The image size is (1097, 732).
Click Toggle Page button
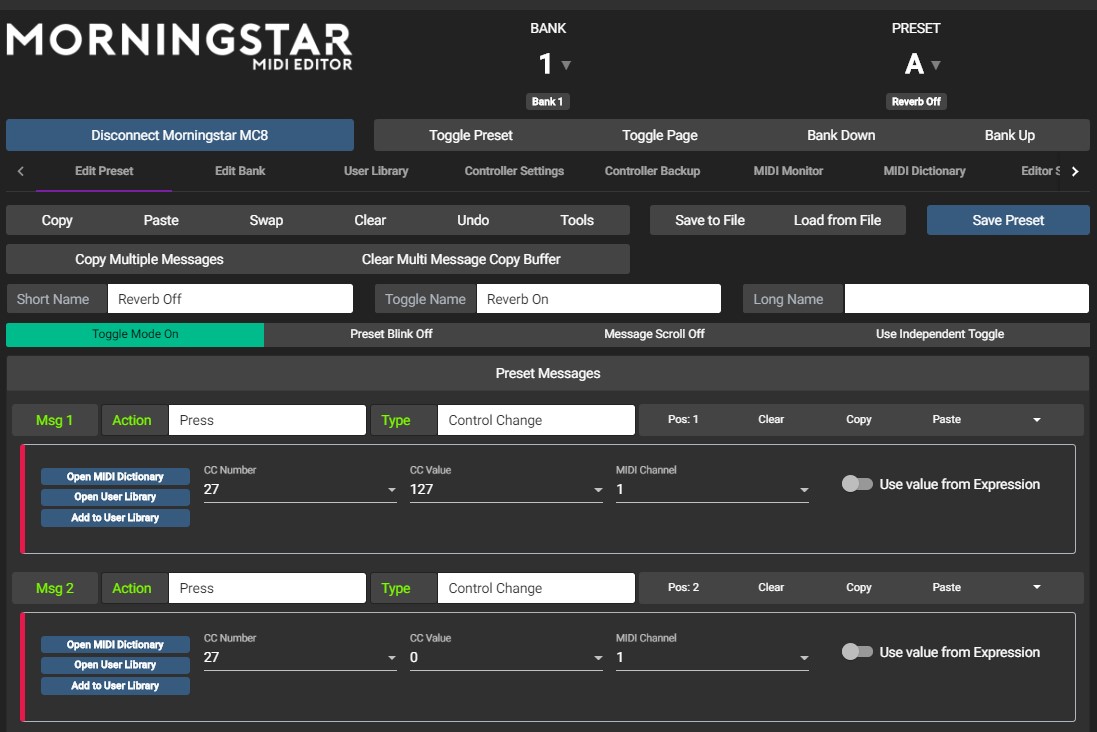click(660, 135)
